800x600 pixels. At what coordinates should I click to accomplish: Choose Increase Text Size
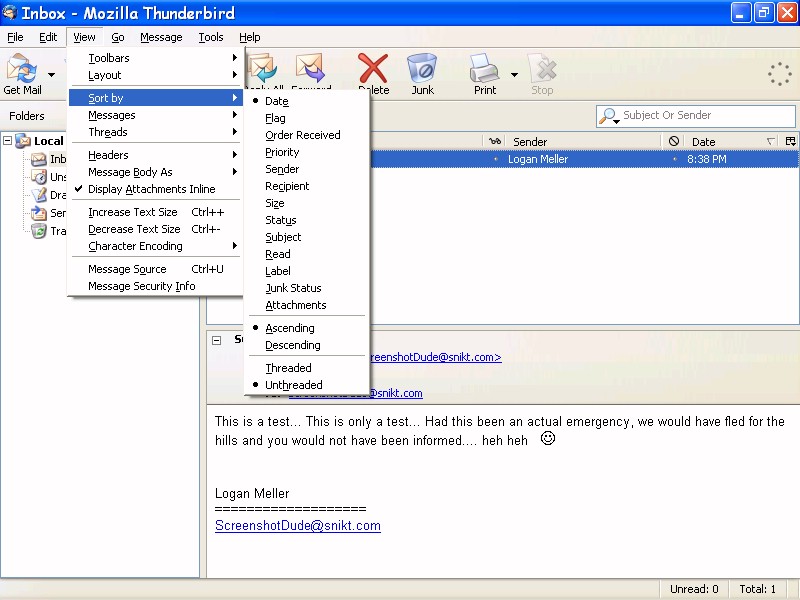(x=155, y=212)
